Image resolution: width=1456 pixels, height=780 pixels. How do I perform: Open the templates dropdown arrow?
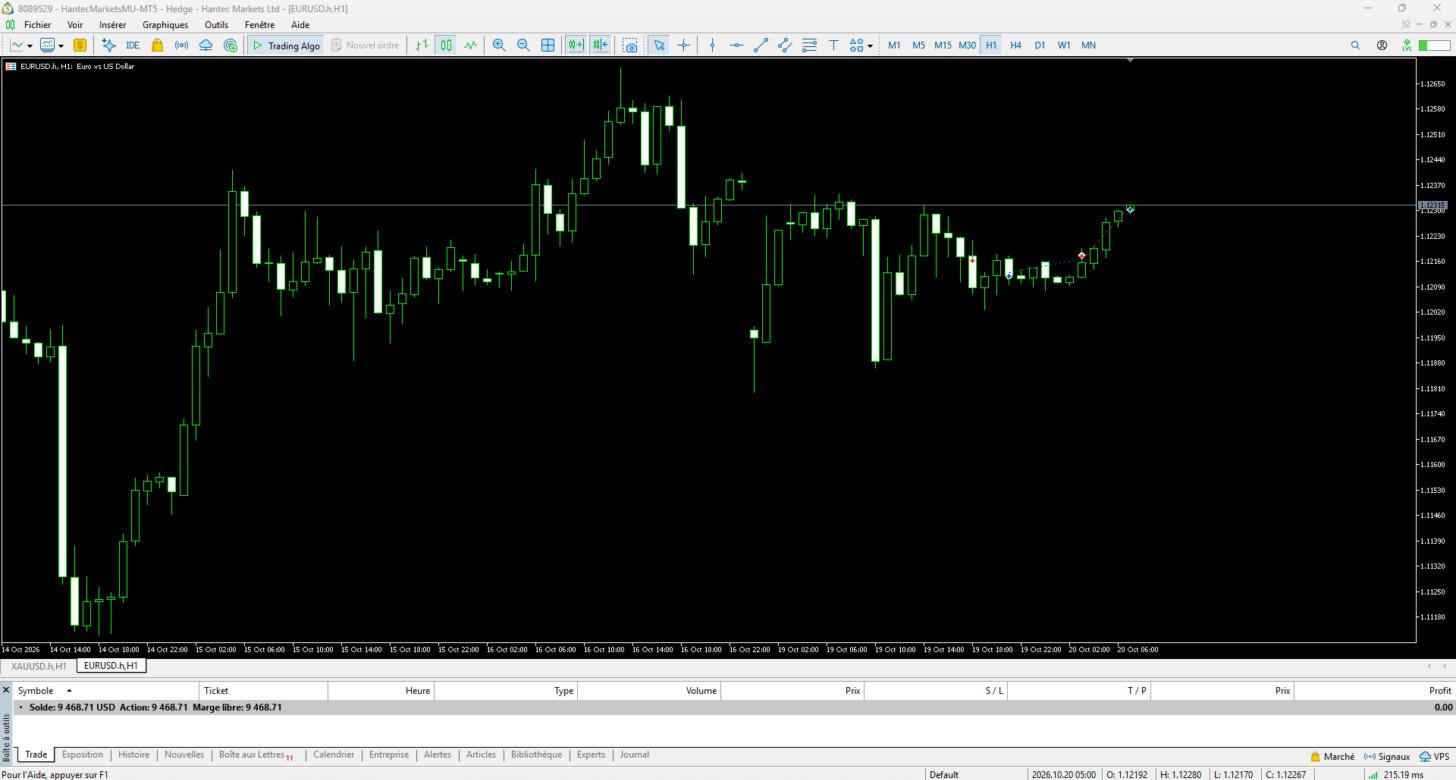[x=61, y=45]
